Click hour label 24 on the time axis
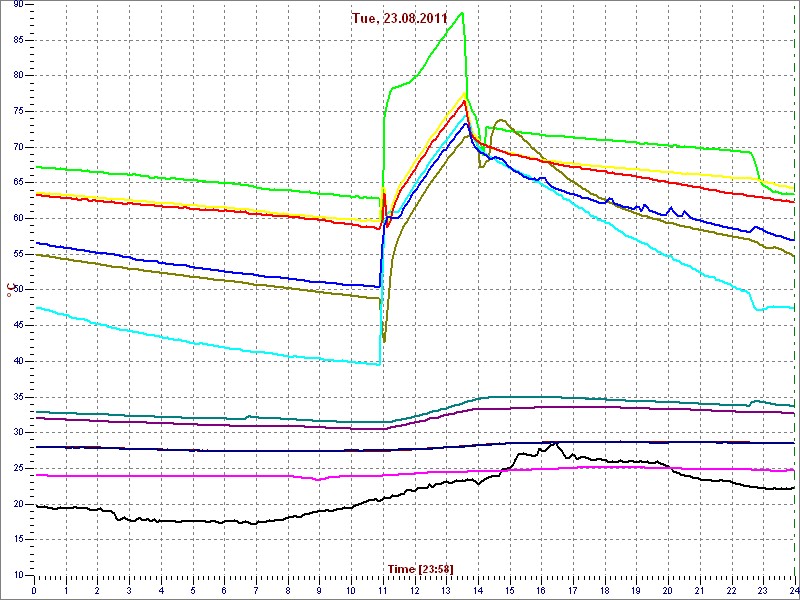The image size is (800, 600). click(793, 591)
